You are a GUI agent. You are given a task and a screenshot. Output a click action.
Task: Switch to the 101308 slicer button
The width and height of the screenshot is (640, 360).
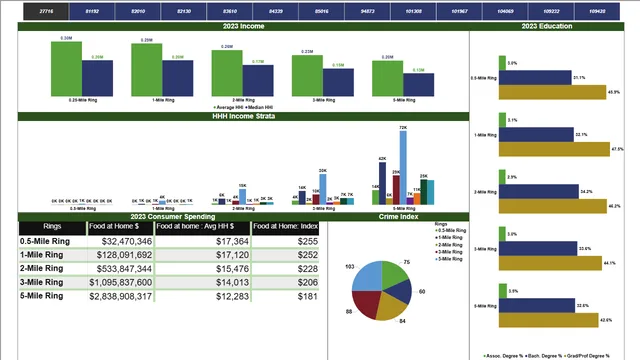pos(413,11)
